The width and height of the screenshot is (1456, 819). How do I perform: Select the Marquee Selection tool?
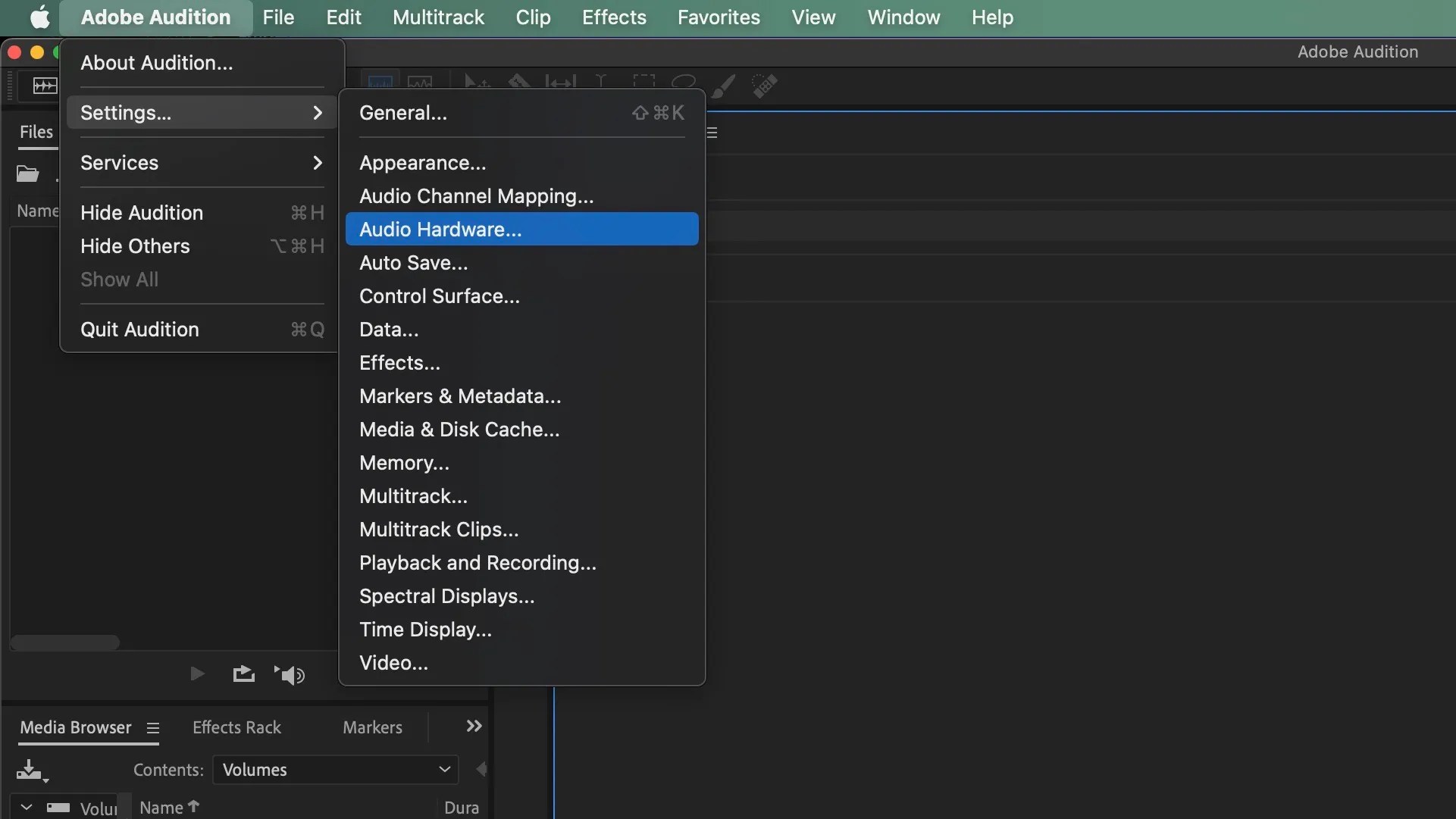pyautogui.click(x=644, y=83)
